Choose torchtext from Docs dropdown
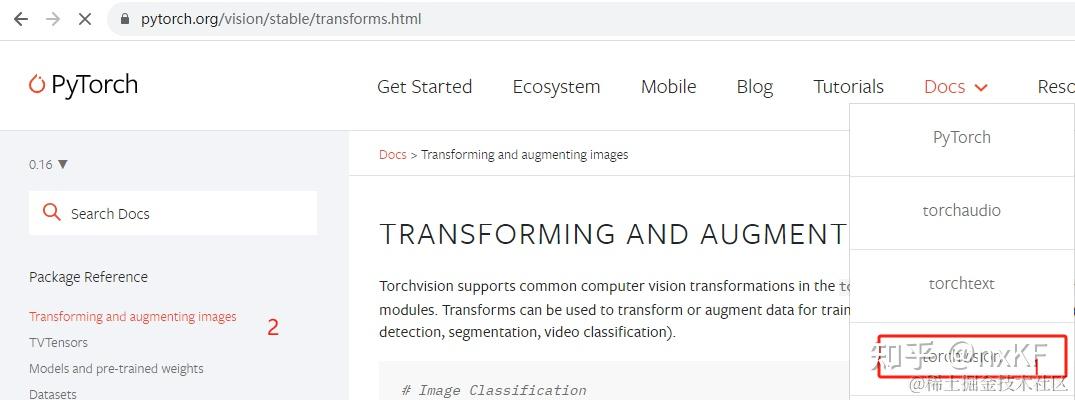This screenshot has width=1075, height=400. [961, 283]
